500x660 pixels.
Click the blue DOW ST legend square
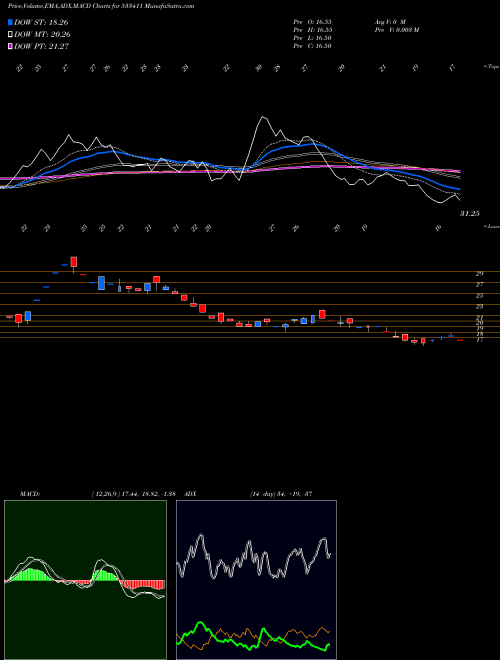point(11,22)
